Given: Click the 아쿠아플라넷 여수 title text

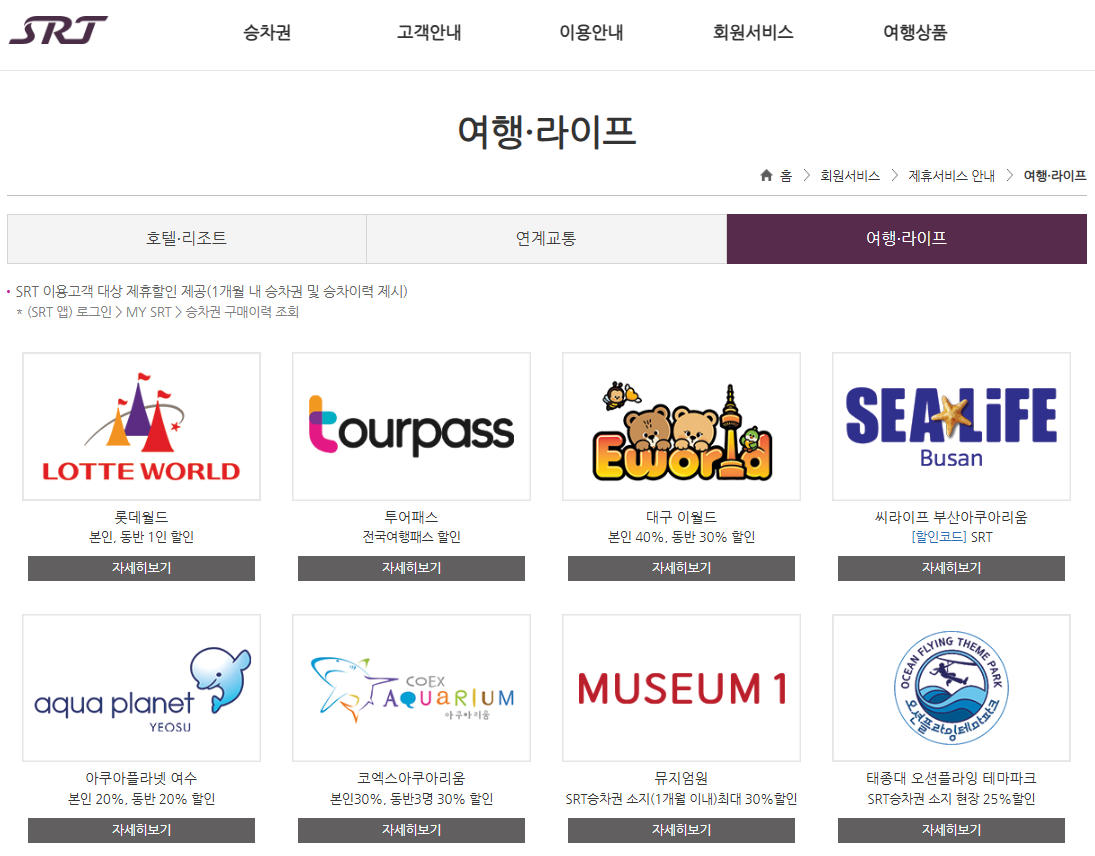Looking at the screenshot, I should (x=141, y=778).
